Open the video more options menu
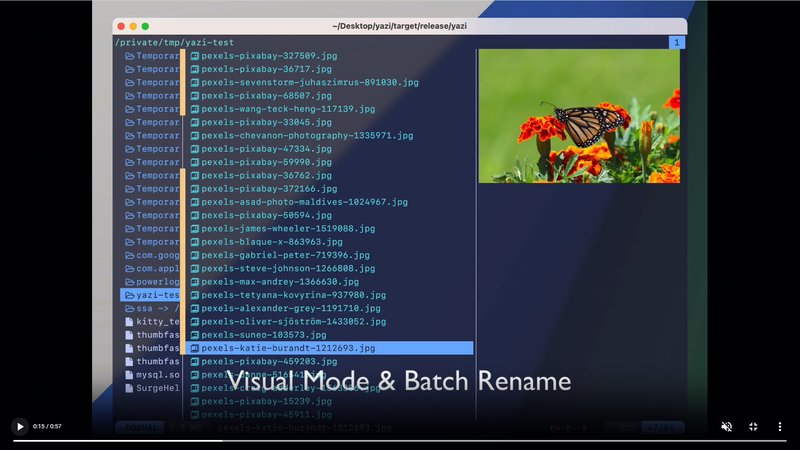Viewport: 800px width, 450px height. click(780, 426)
